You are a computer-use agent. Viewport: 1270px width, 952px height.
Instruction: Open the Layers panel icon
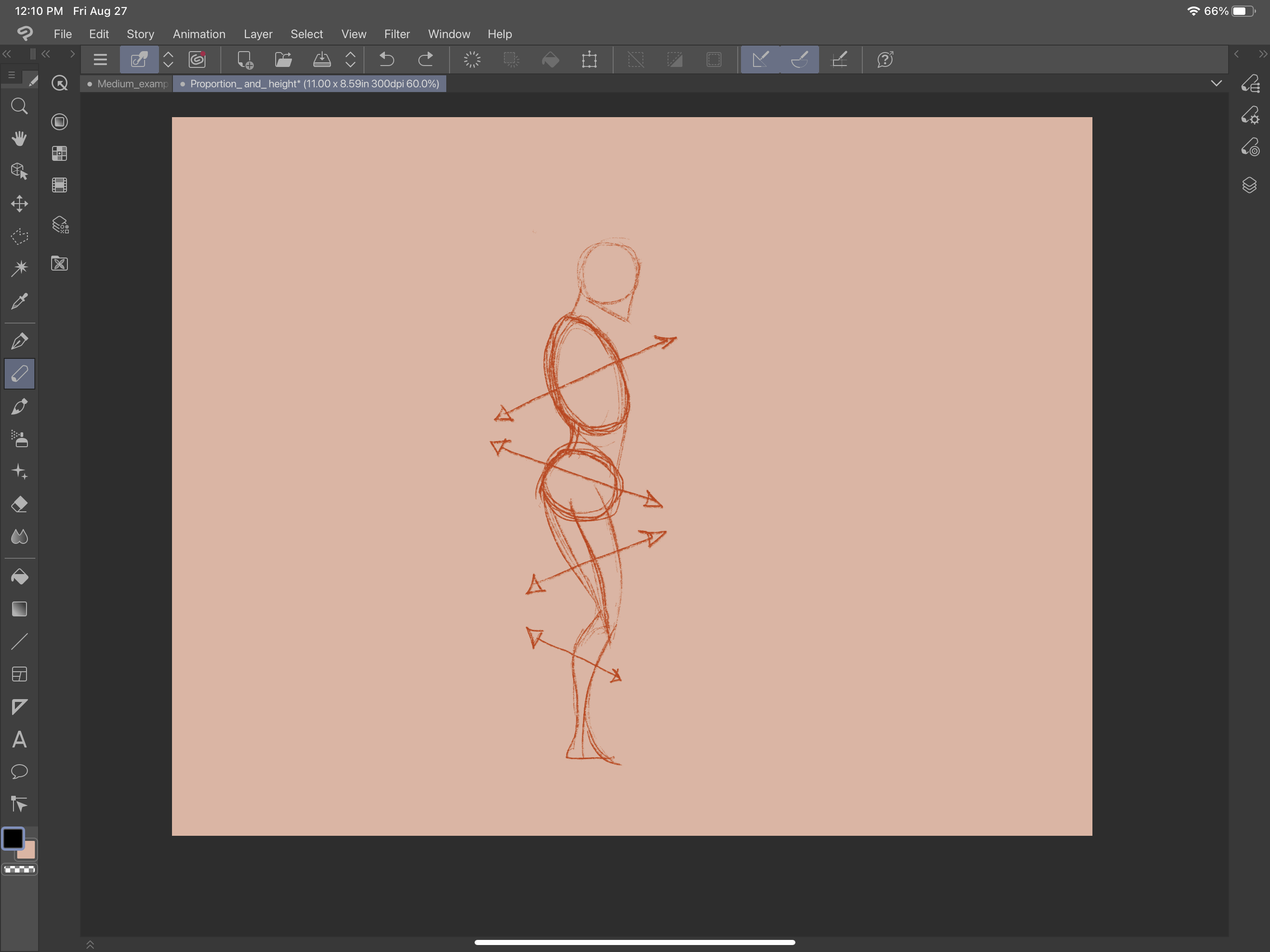point(1250,185)
